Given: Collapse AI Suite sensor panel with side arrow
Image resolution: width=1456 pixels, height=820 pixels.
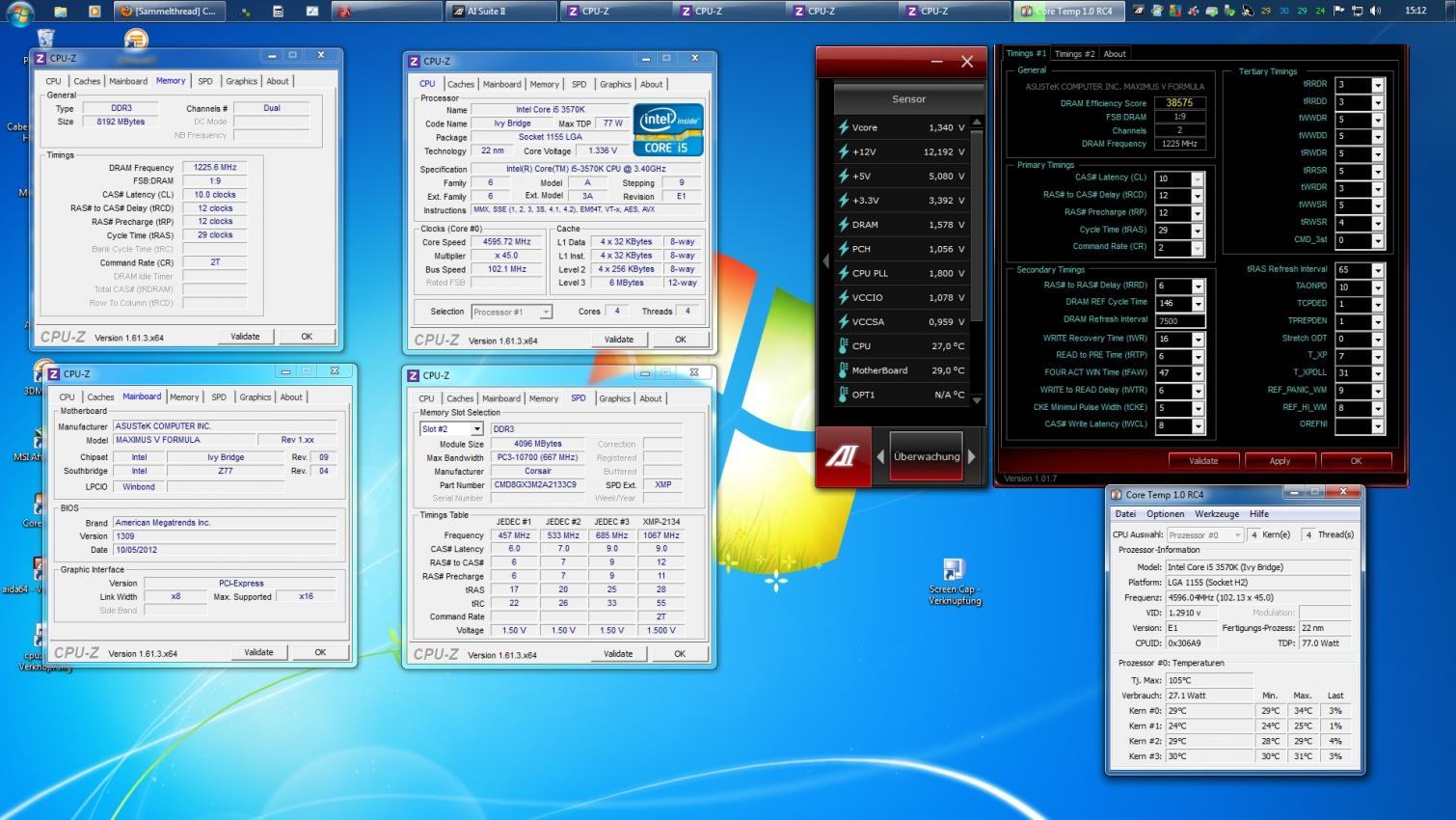Looking at the screenshot, I should click(825, 260).
